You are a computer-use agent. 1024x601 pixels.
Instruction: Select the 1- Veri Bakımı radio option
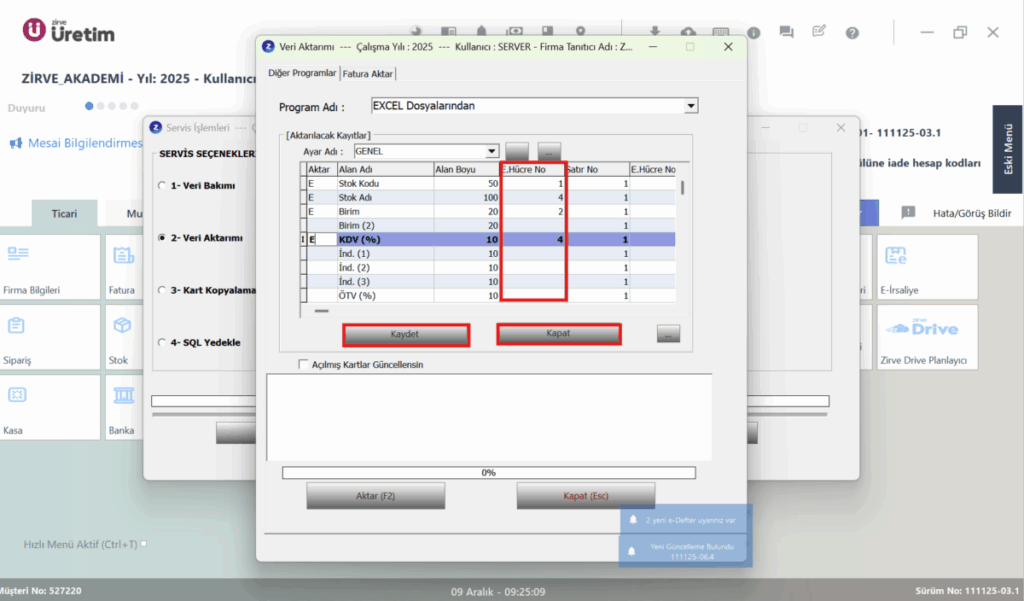(x=162, y=186)
